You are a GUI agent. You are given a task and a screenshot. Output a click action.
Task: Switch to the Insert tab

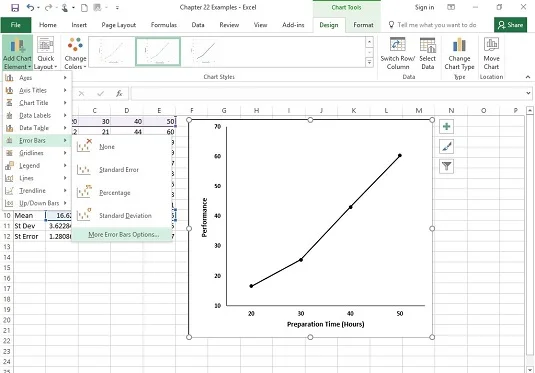pyautogui.click(x=79, y=25)
